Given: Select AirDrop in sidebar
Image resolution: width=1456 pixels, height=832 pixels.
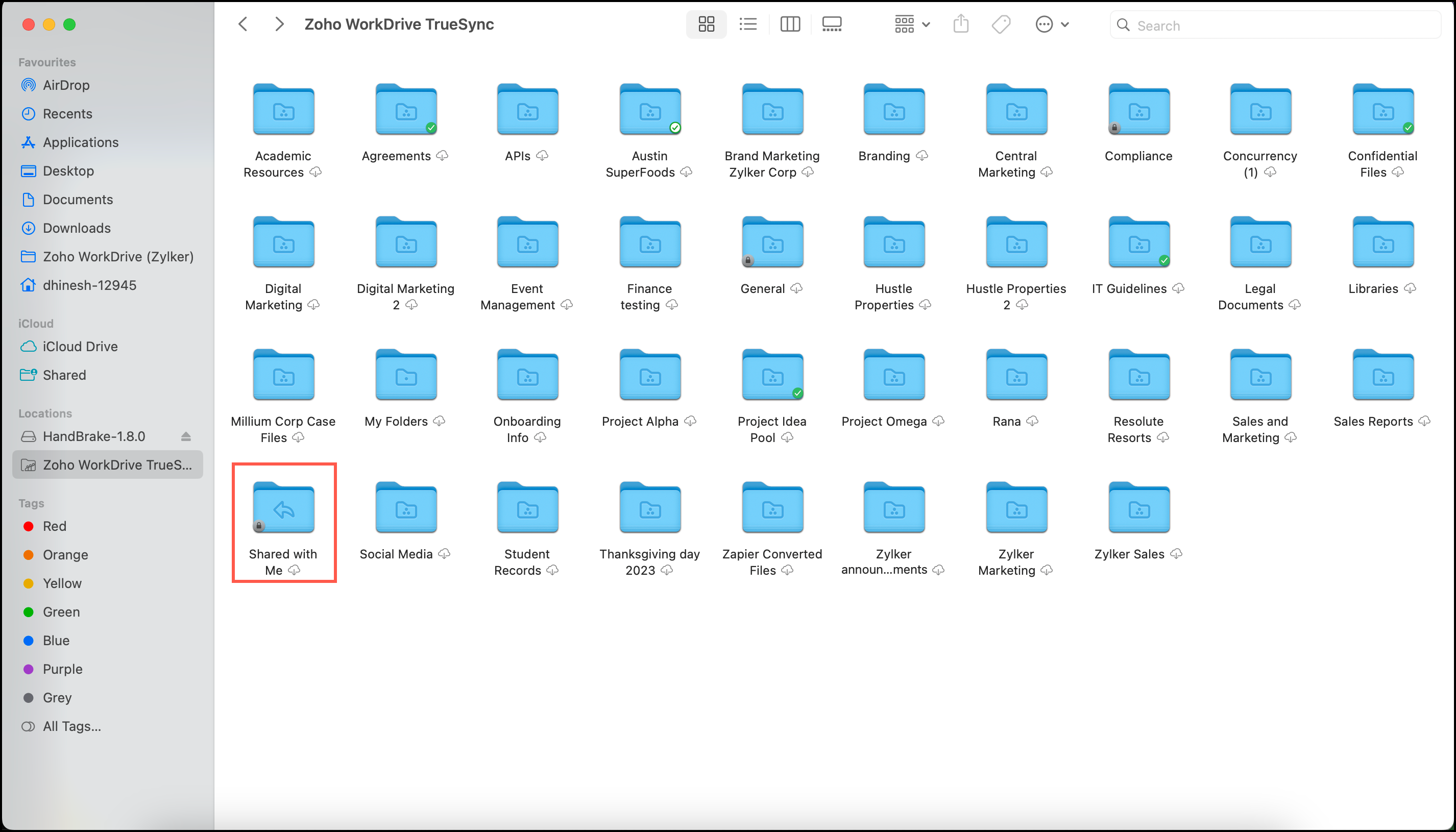Looking at the screenshot, I should click(x=66, y=85).
